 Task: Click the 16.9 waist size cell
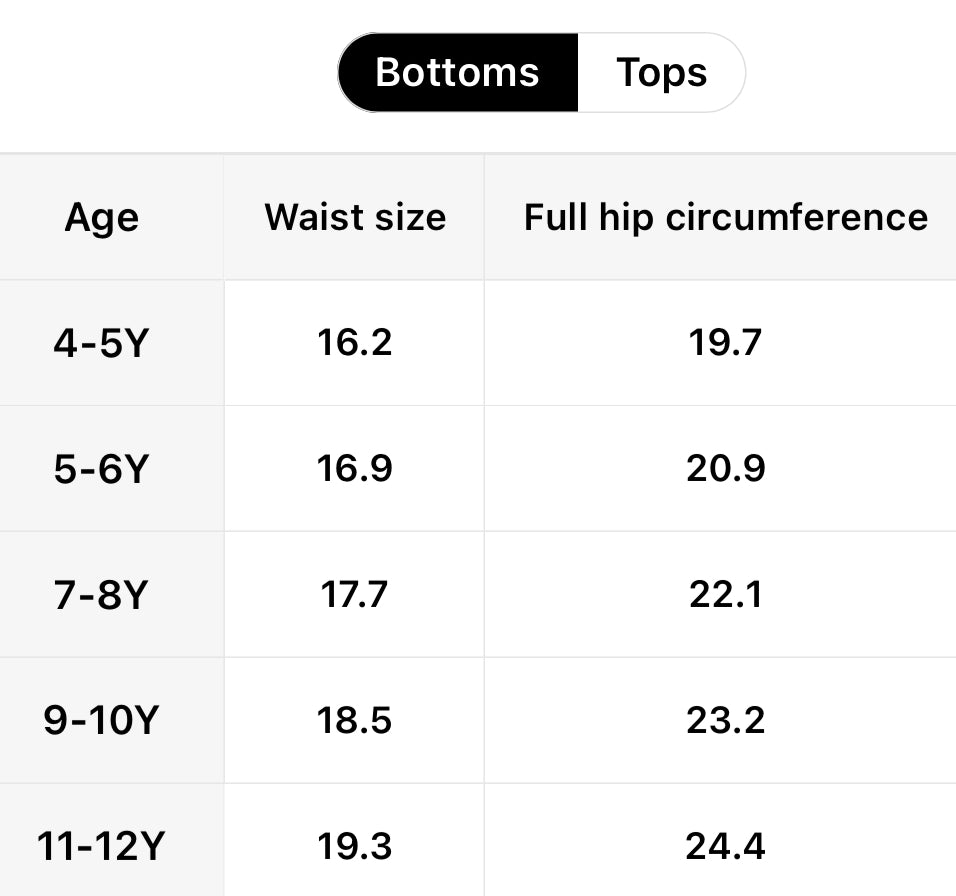click(x=355, y=469)
